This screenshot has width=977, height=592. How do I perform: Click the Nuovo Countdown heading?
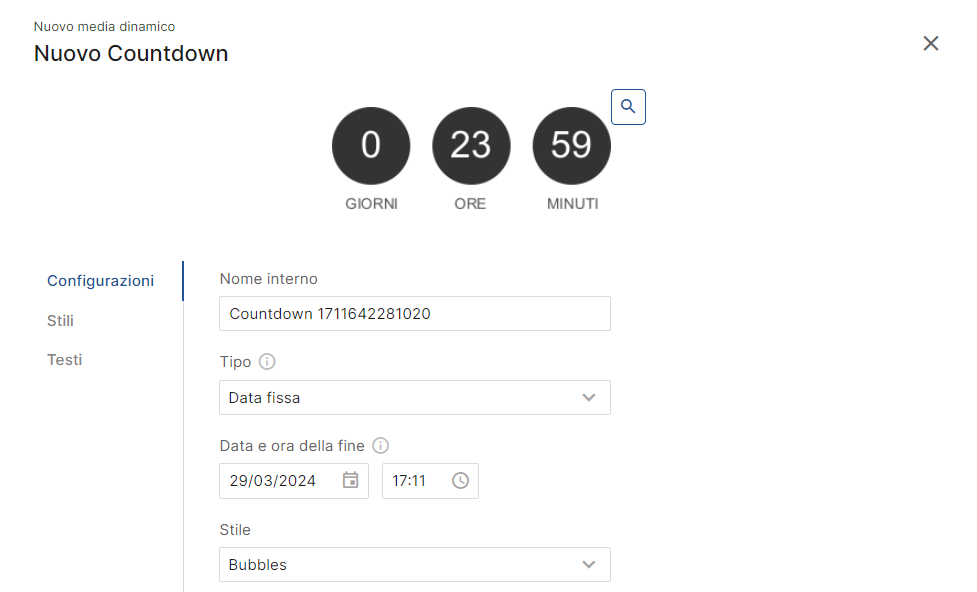point(131,54)
